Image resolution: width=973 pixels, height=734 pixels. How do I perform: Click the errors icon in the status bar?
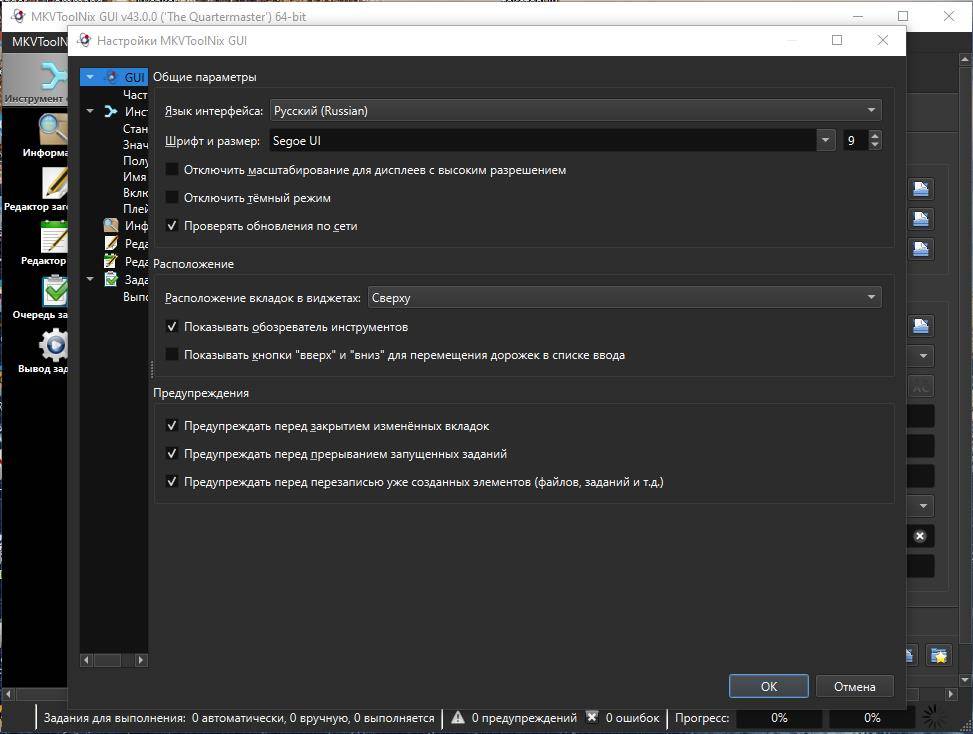(x=592, y=717)
